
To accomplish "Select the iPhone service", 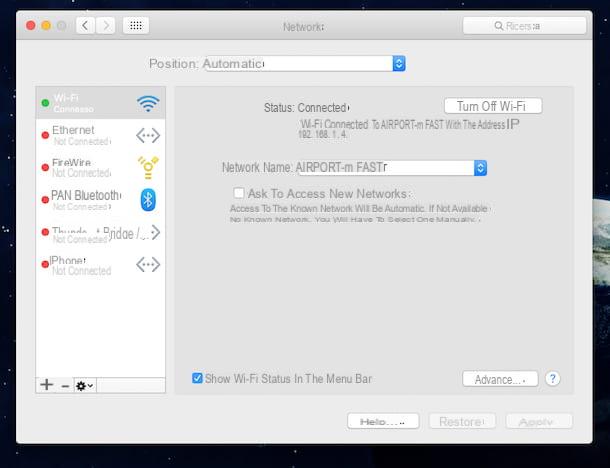I will 100,265.
